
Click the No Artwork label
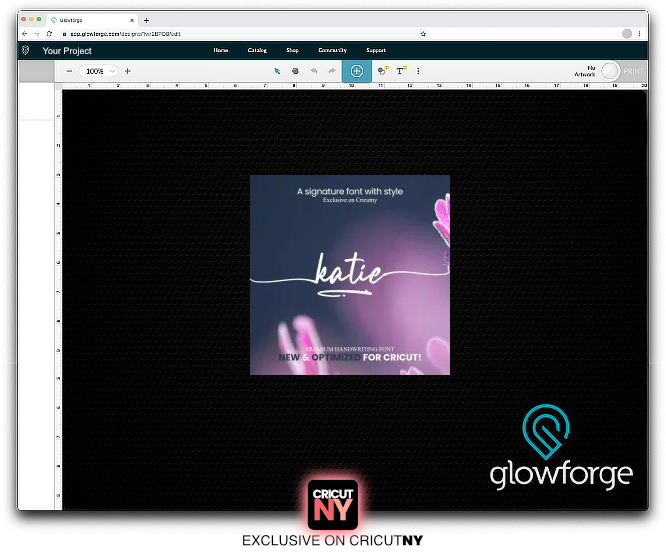pos(585,71)
